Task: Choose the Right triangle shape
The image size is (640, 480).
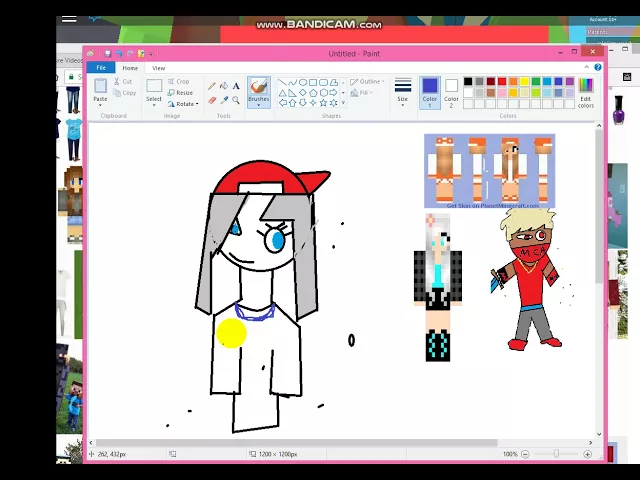Action: click(293, 93)
